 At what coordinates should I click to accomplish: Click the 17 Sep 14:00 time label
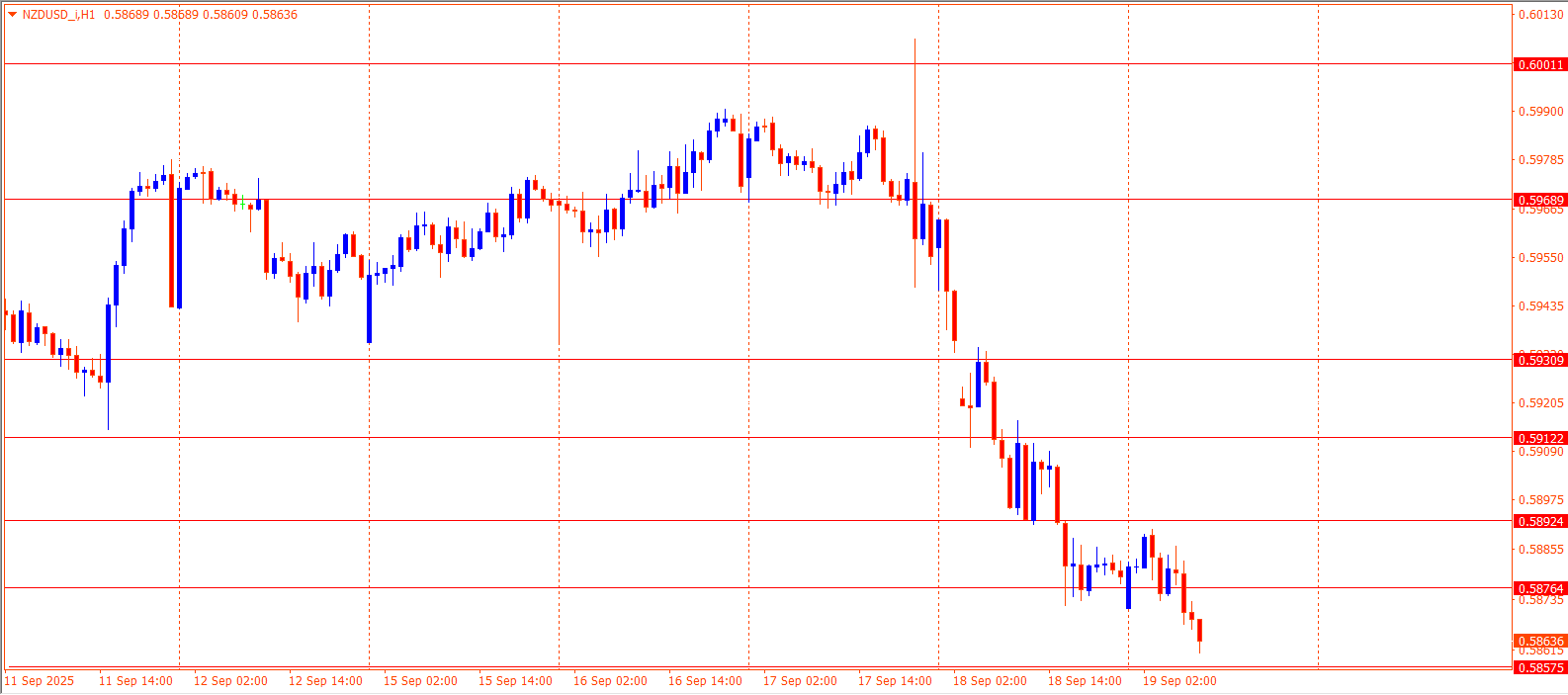tap(895, 681)
